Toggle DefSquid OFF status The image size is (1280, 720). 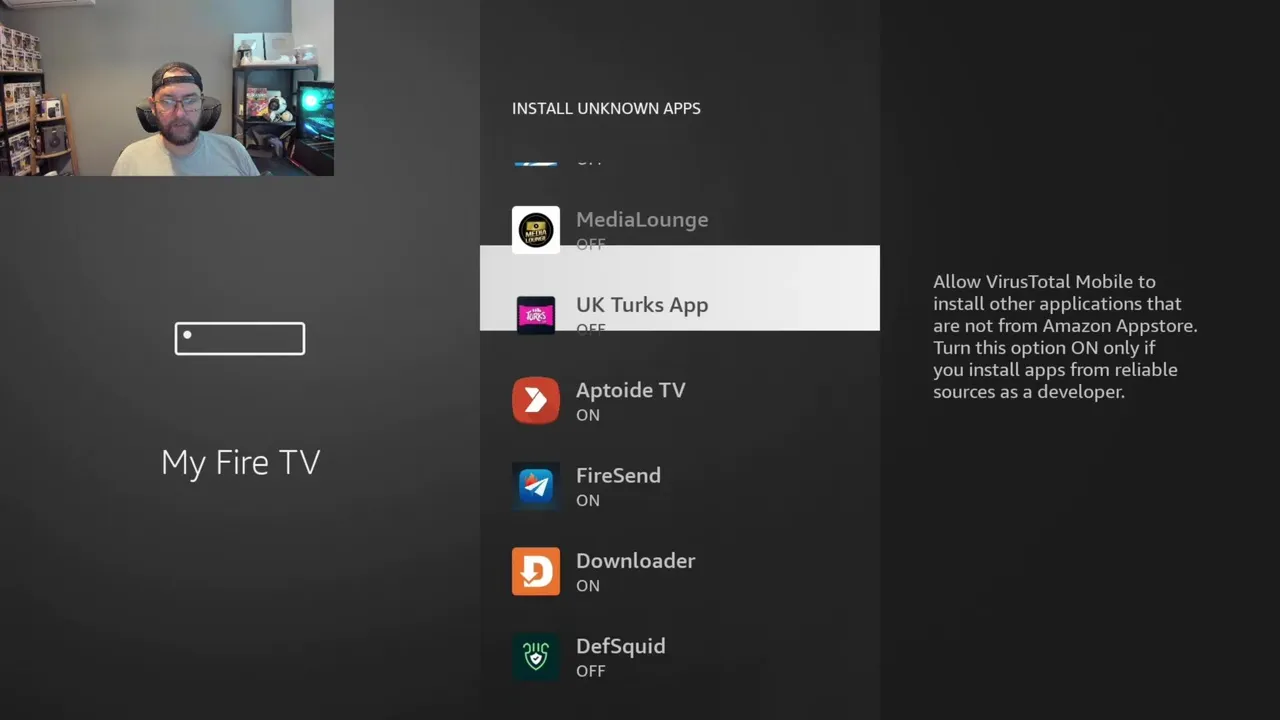[x=591, y=671]
